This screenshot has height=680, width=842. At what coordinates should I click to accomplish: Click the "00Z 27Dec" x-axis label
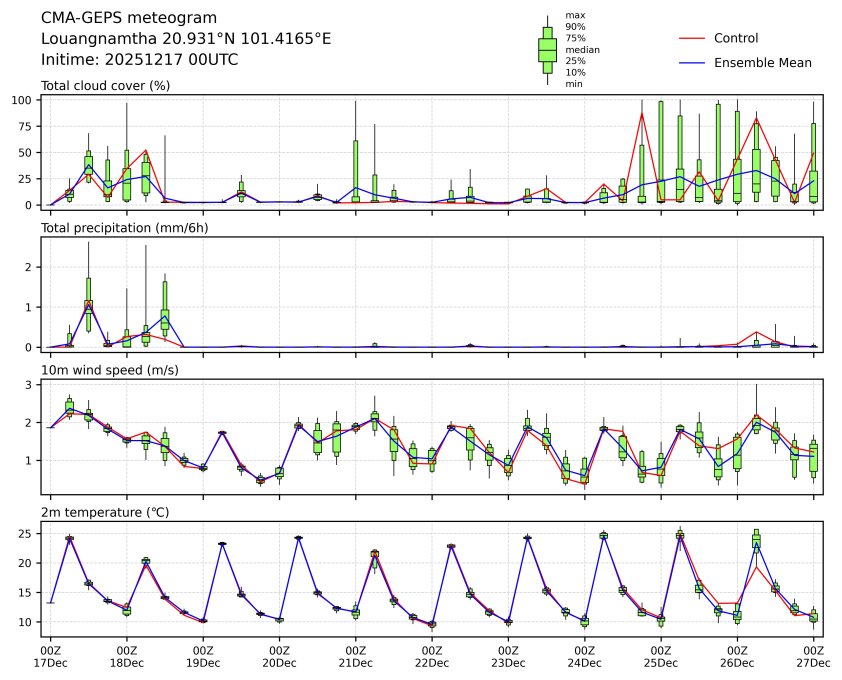point(813,656)
